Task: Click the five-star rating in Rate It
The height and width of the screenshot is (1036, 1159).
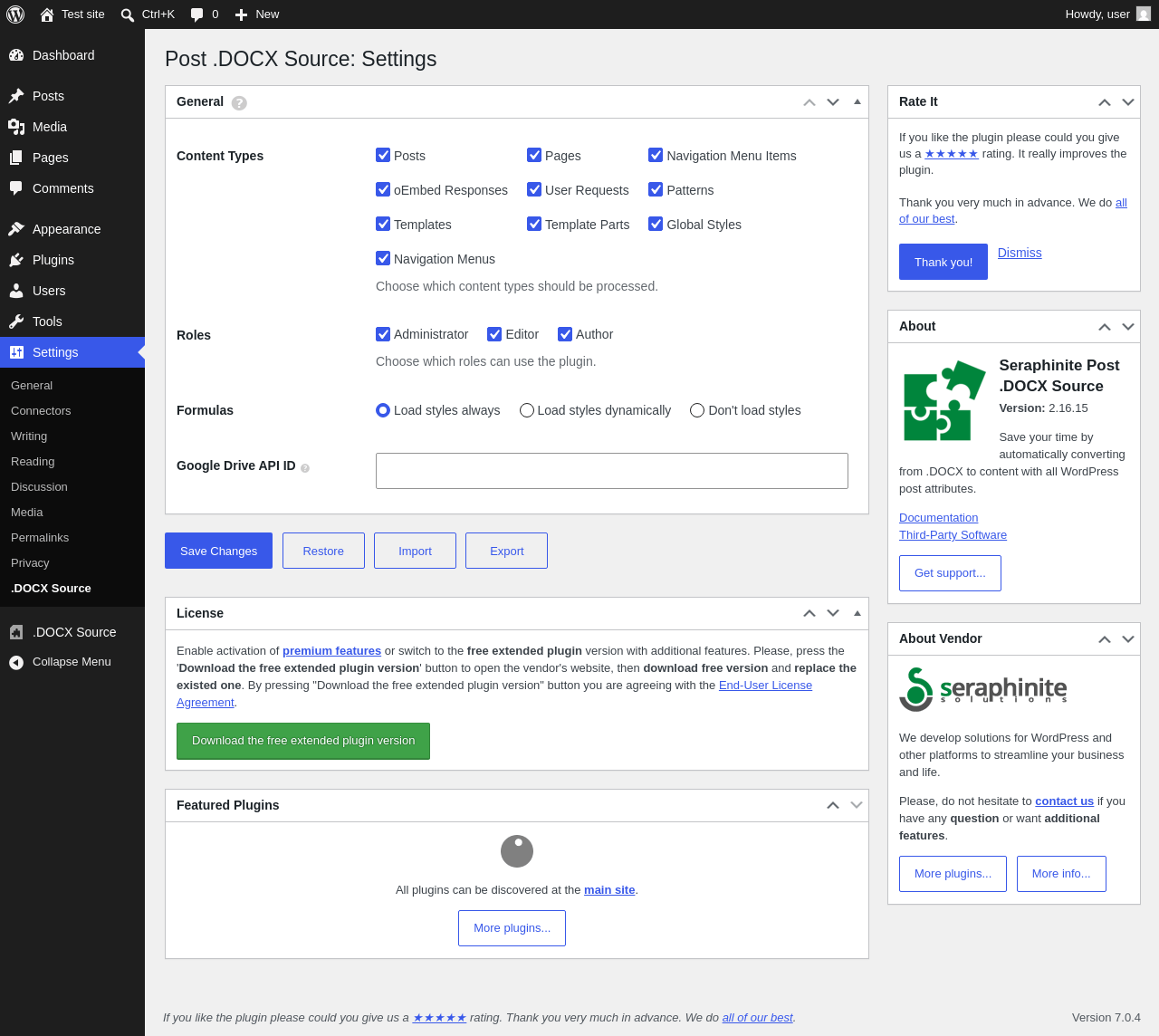Action: 952,154
